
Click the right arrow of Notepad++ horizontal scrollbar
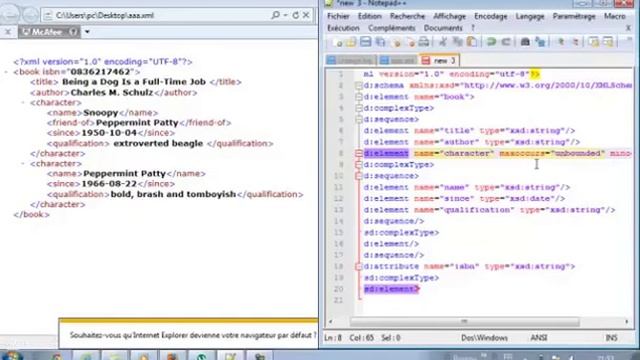(627, 322)
